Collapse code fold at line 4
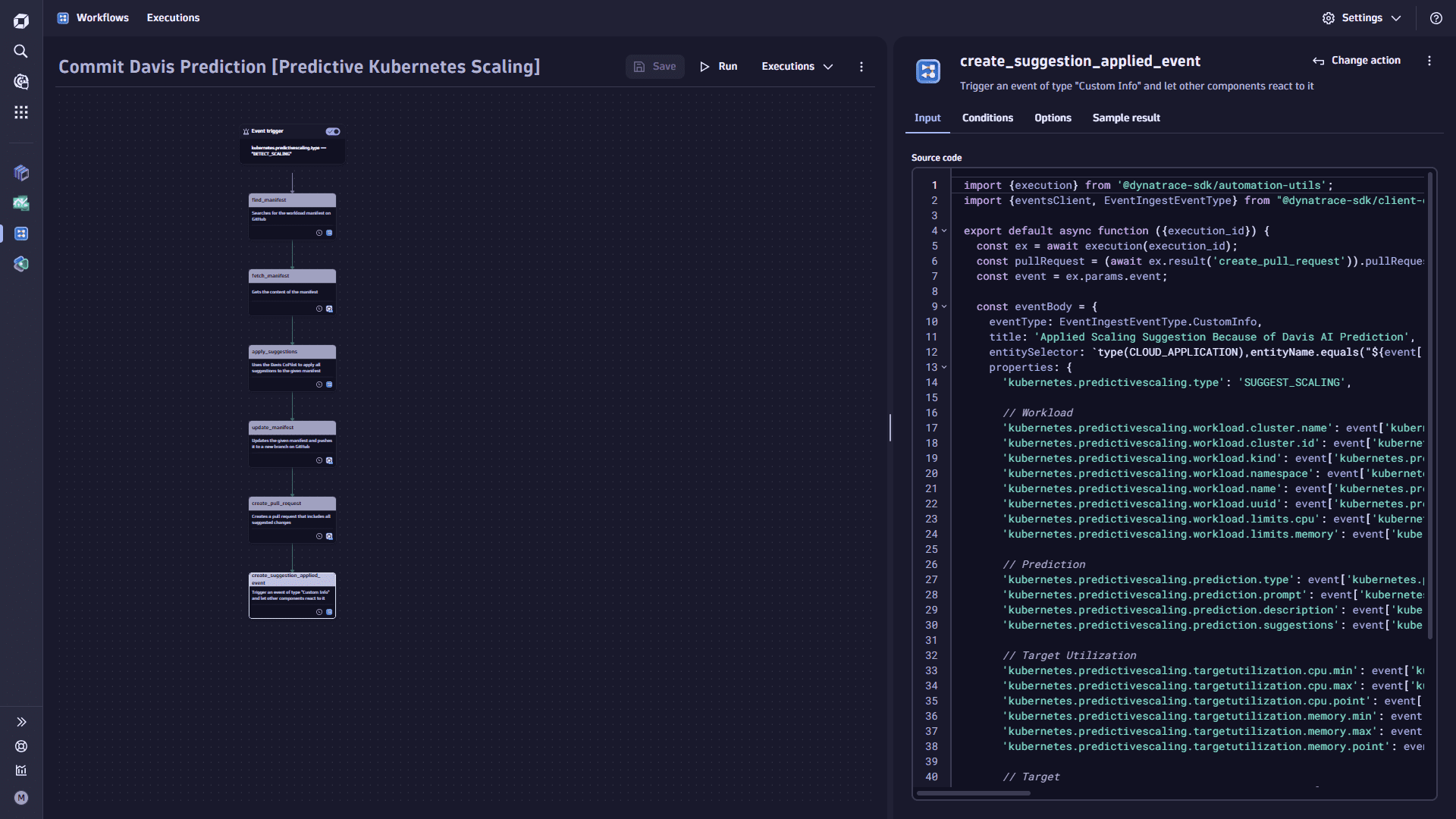 [944, 231]
